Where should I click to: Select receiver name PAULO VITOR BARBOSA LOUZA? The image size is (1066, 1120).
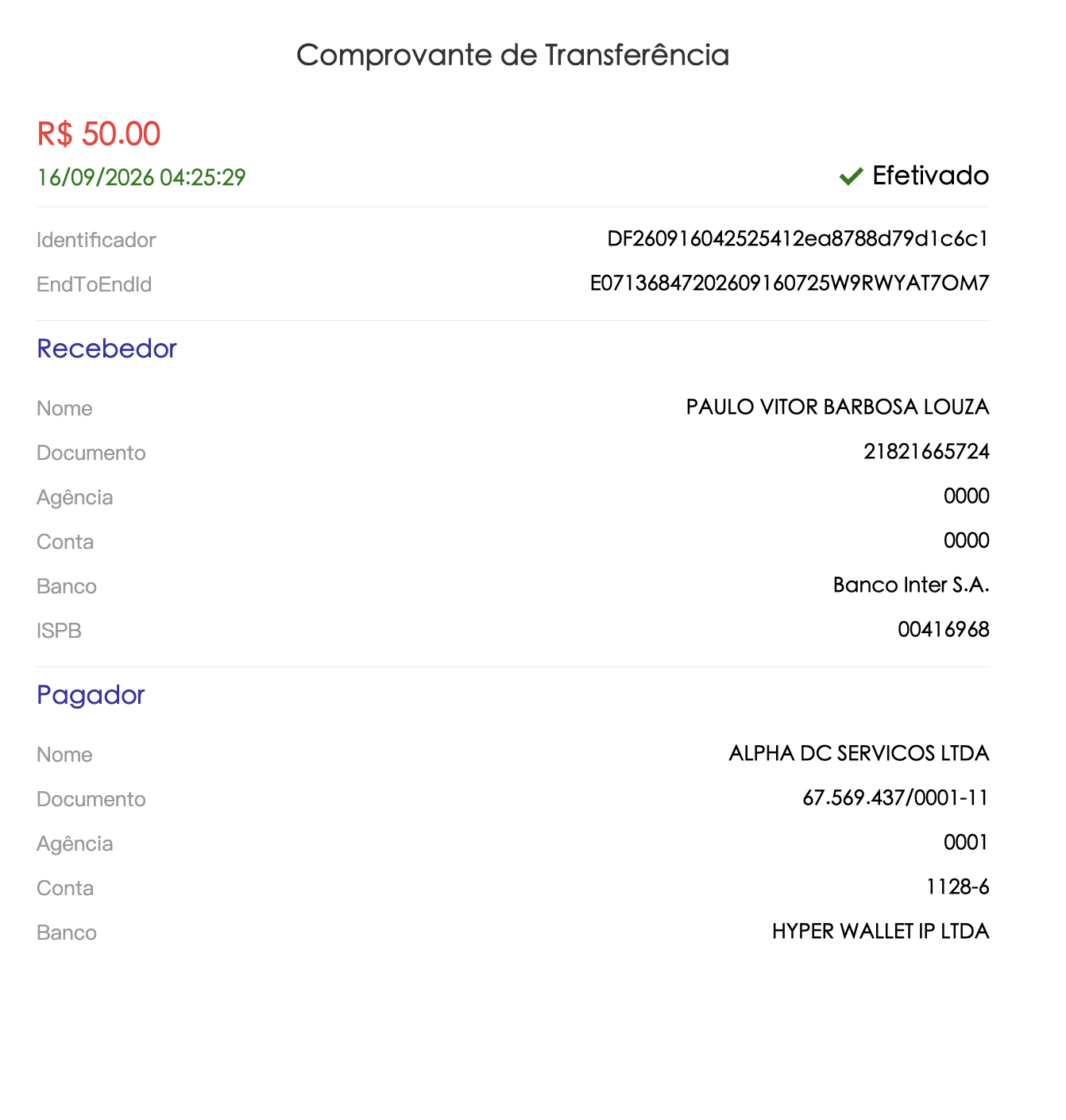tap(837, 407)
